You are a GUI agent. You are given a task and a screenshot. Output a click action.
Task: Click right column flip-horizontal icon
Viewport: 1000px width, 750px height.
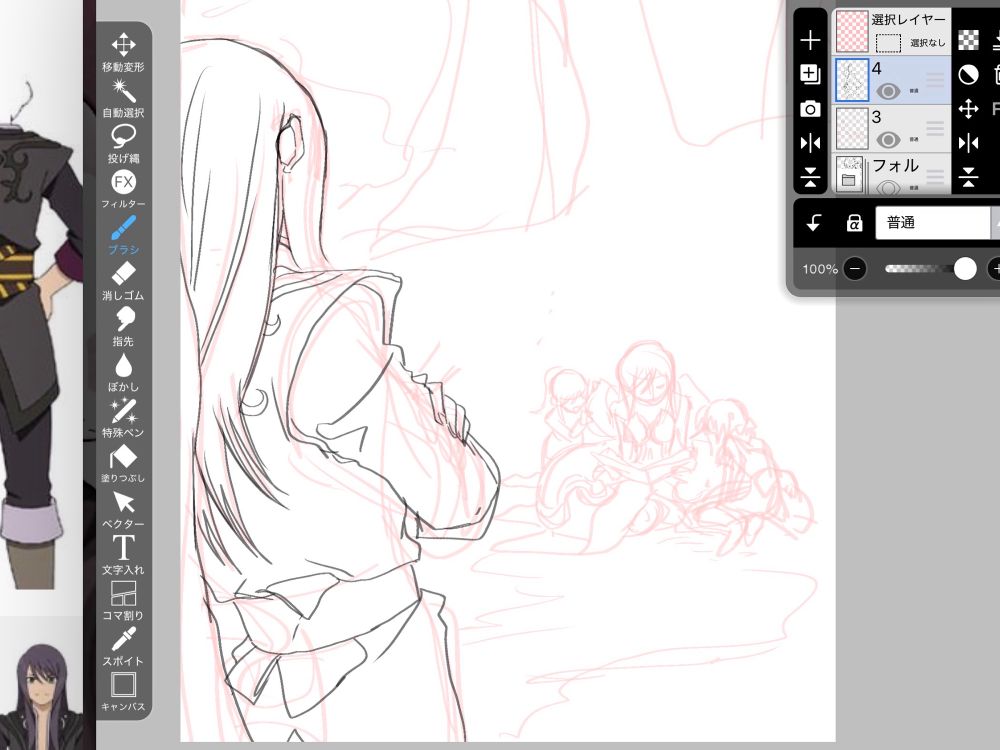[968, 143]
